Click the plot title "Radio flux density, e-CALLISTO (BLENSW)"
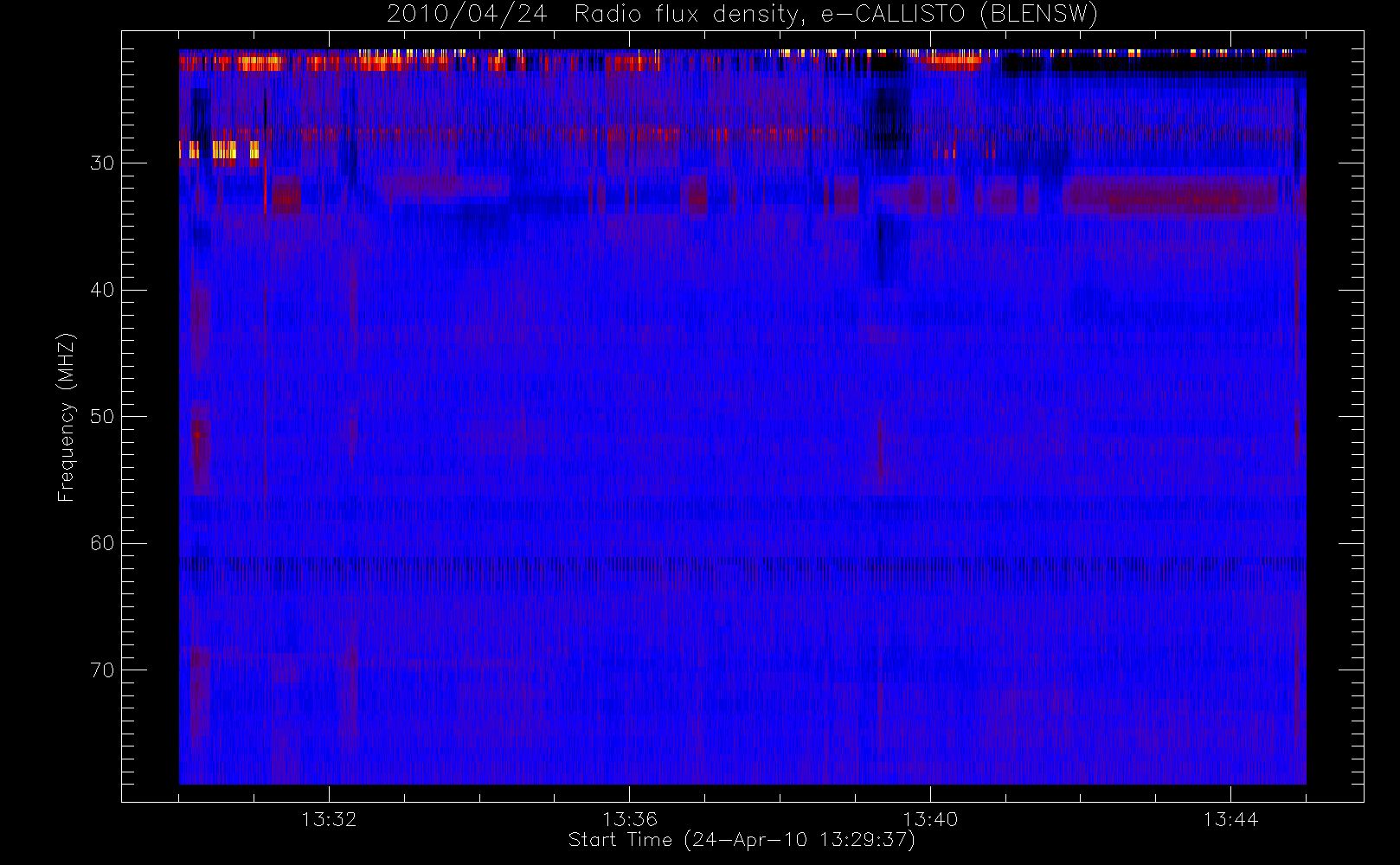The height and width of the screenshot is (865, 1400). click(836, 15)
